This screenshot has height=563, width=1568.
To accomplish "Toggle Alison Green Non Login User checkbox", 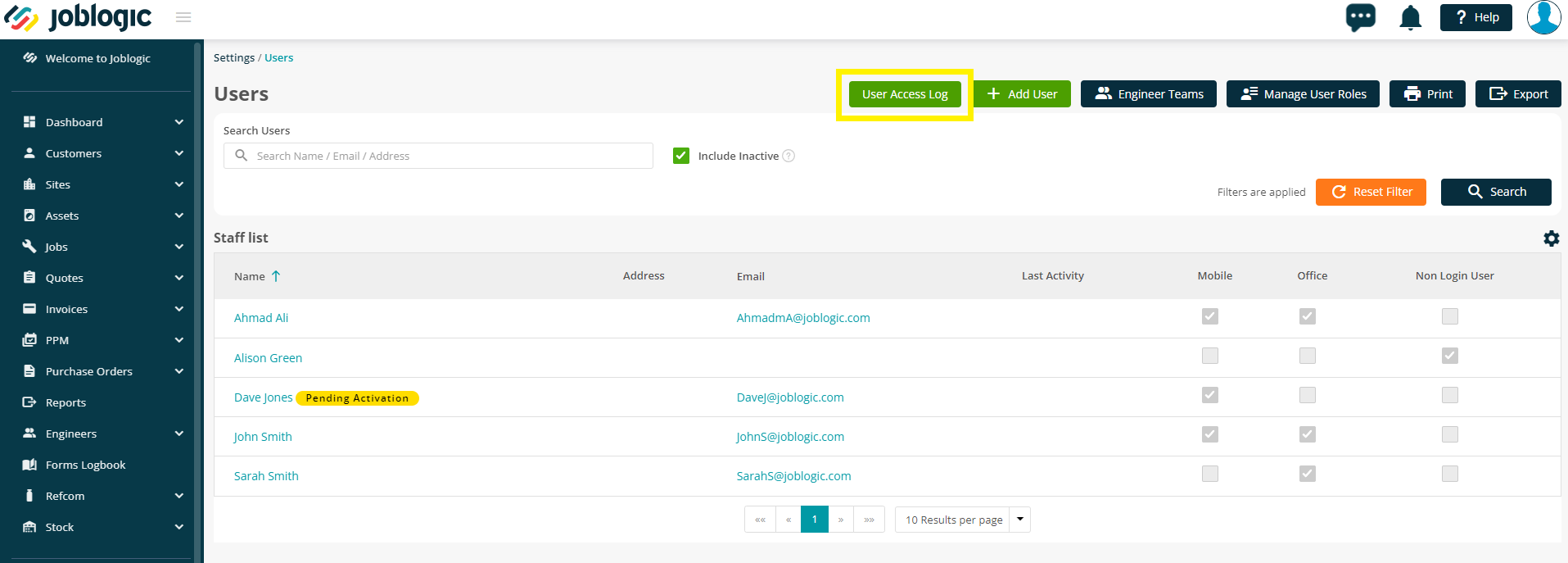I will (x=1450, y=356).
